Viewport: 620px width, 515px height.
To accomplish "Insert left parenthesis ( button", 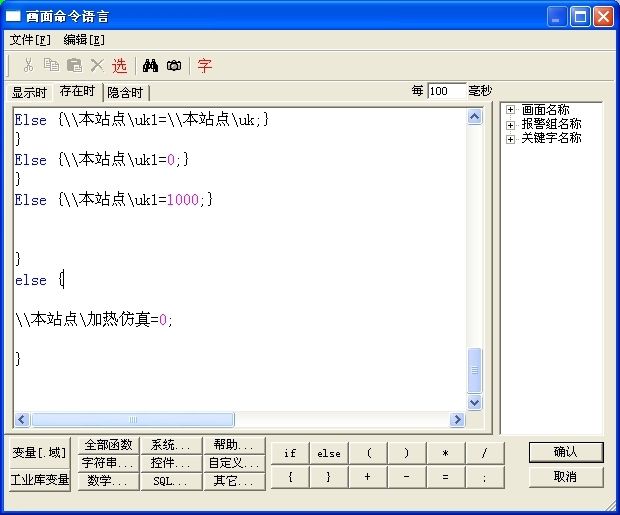I will click(x=368, y=453).
